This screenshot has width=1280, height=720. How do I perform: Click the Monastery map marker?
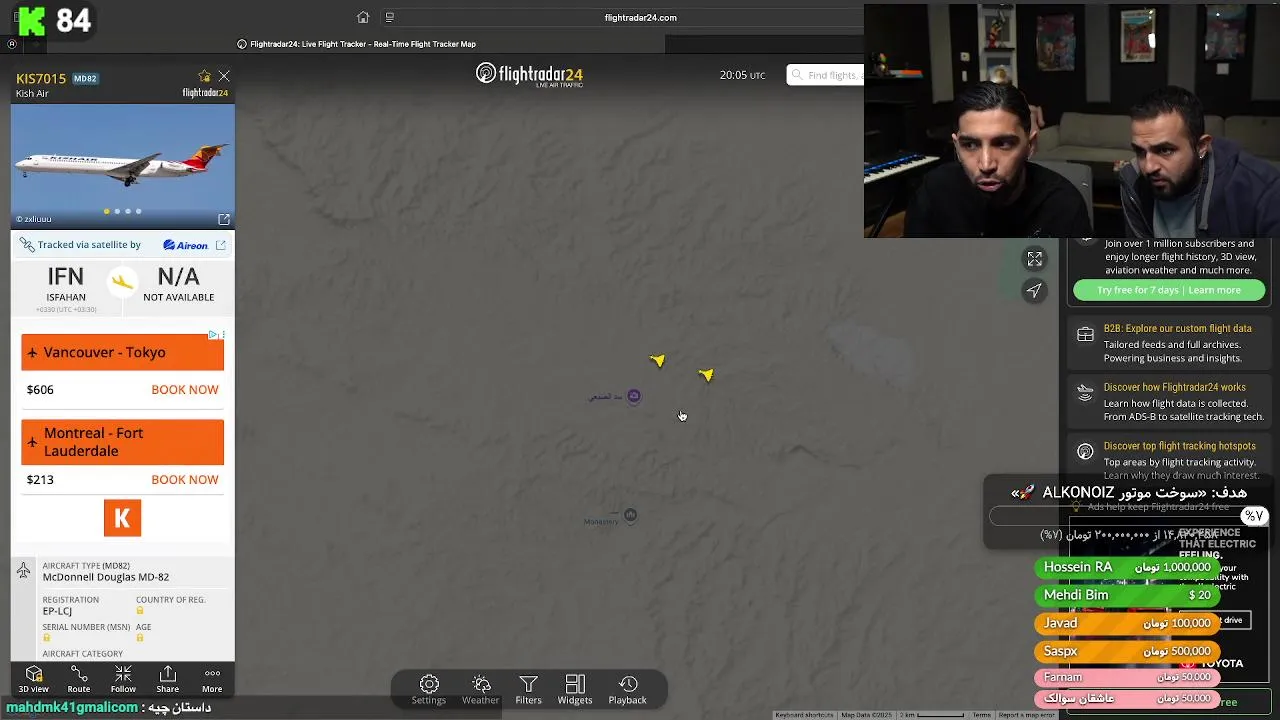click(630, 515)
